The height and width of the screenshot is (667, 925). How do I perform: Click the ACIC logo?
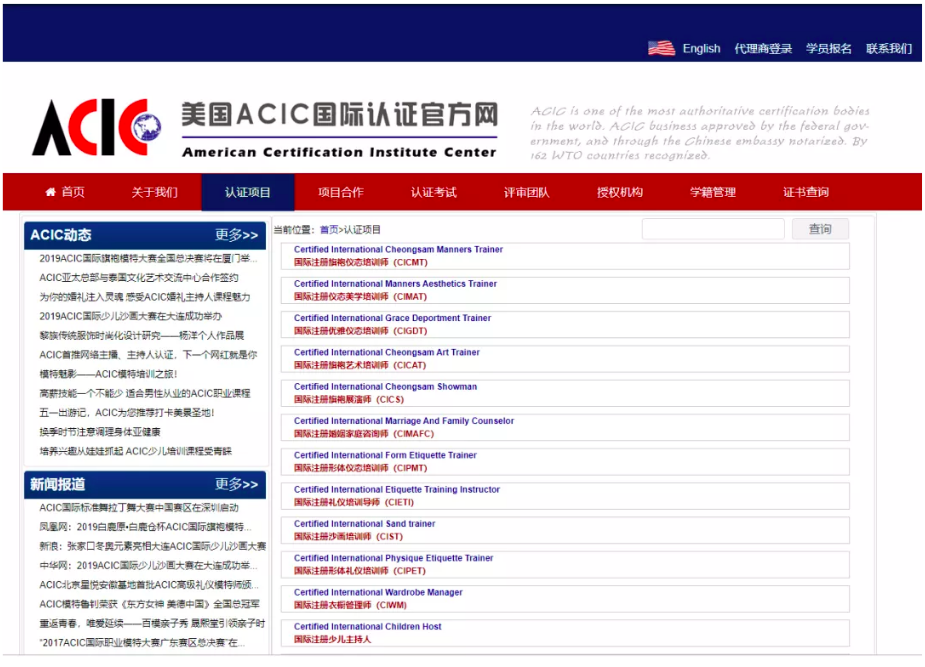click(97, 127)
